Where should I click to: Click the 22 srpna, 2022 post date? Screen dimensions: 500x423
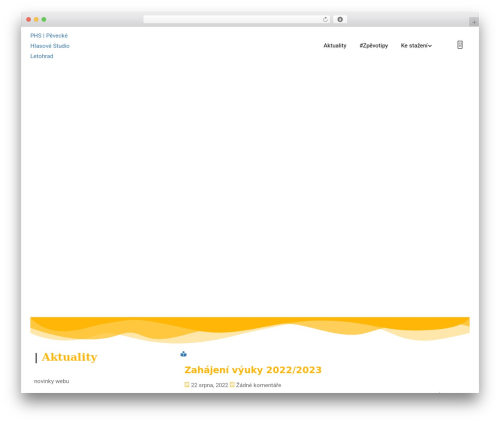209,385
